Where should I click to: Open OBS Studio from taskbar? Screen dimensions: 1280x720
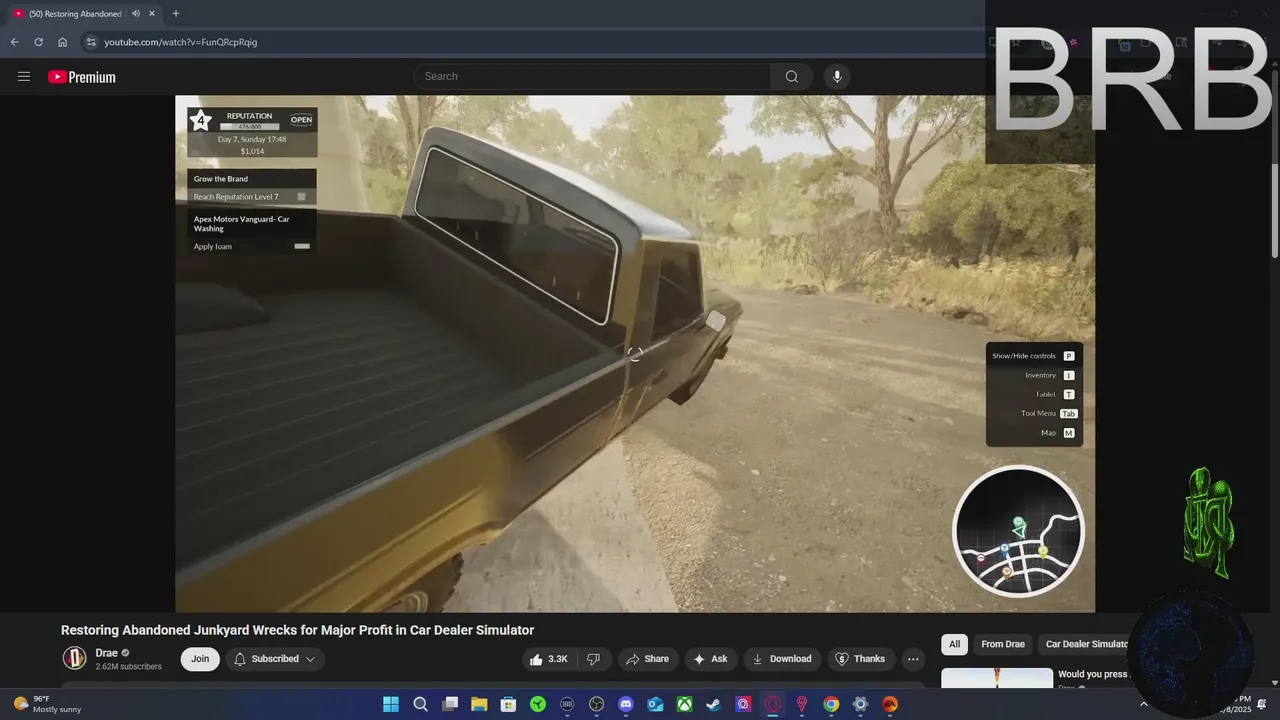point(597,704)
